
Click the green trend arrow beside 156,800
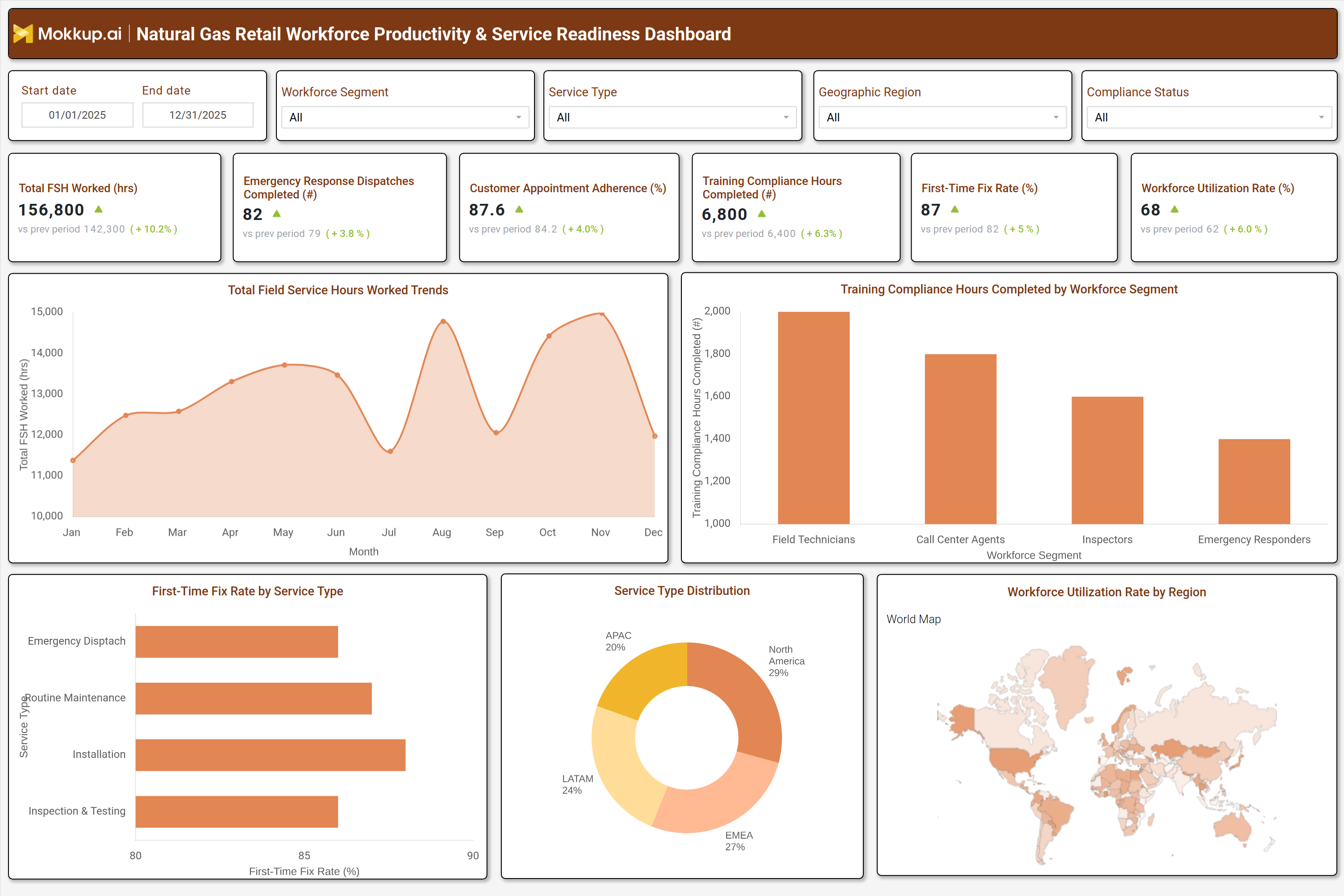tap(98, 209)
